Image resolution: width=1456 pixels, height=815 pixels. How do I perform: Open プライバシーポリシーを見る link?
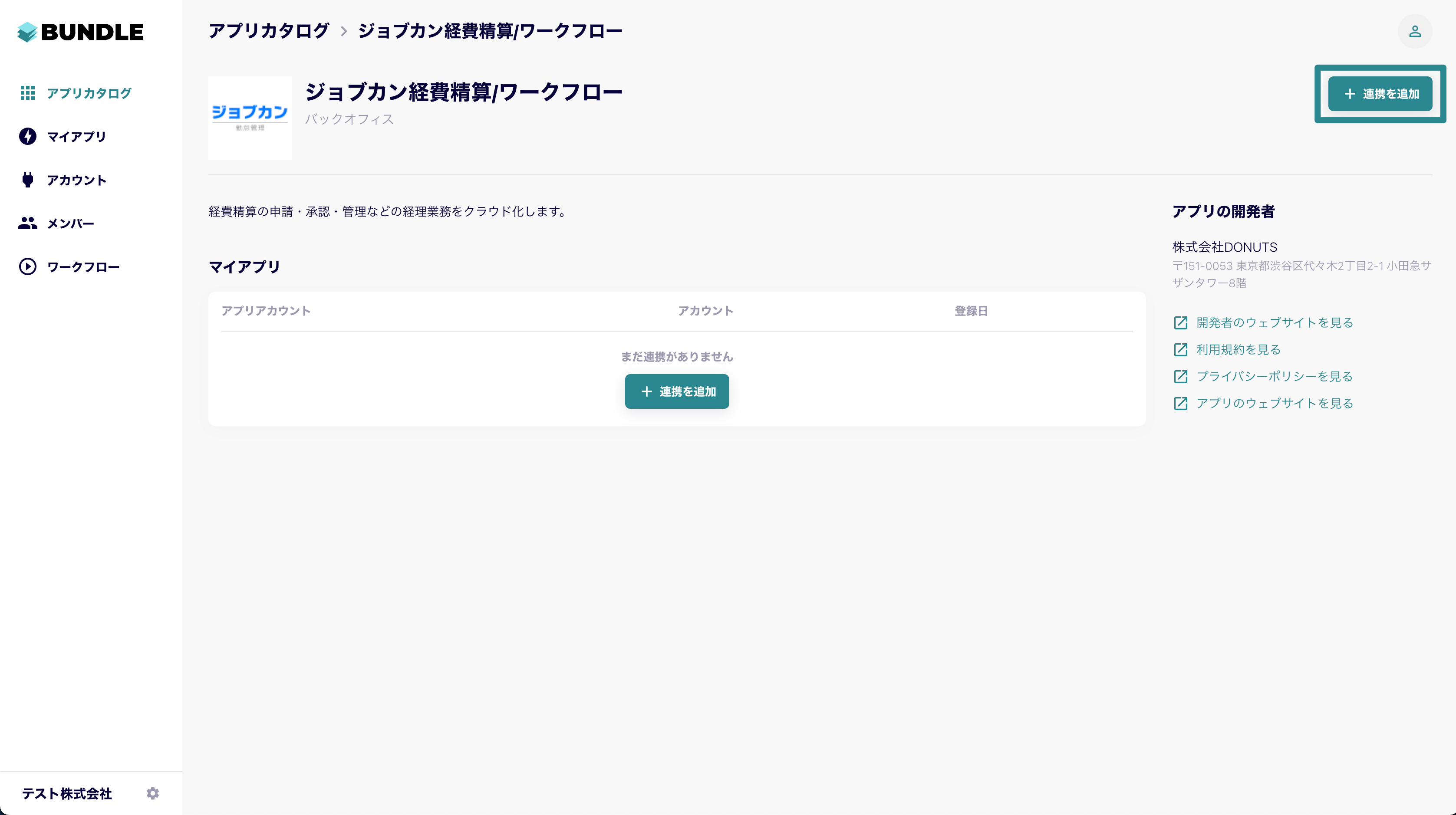coord(1275,376)
